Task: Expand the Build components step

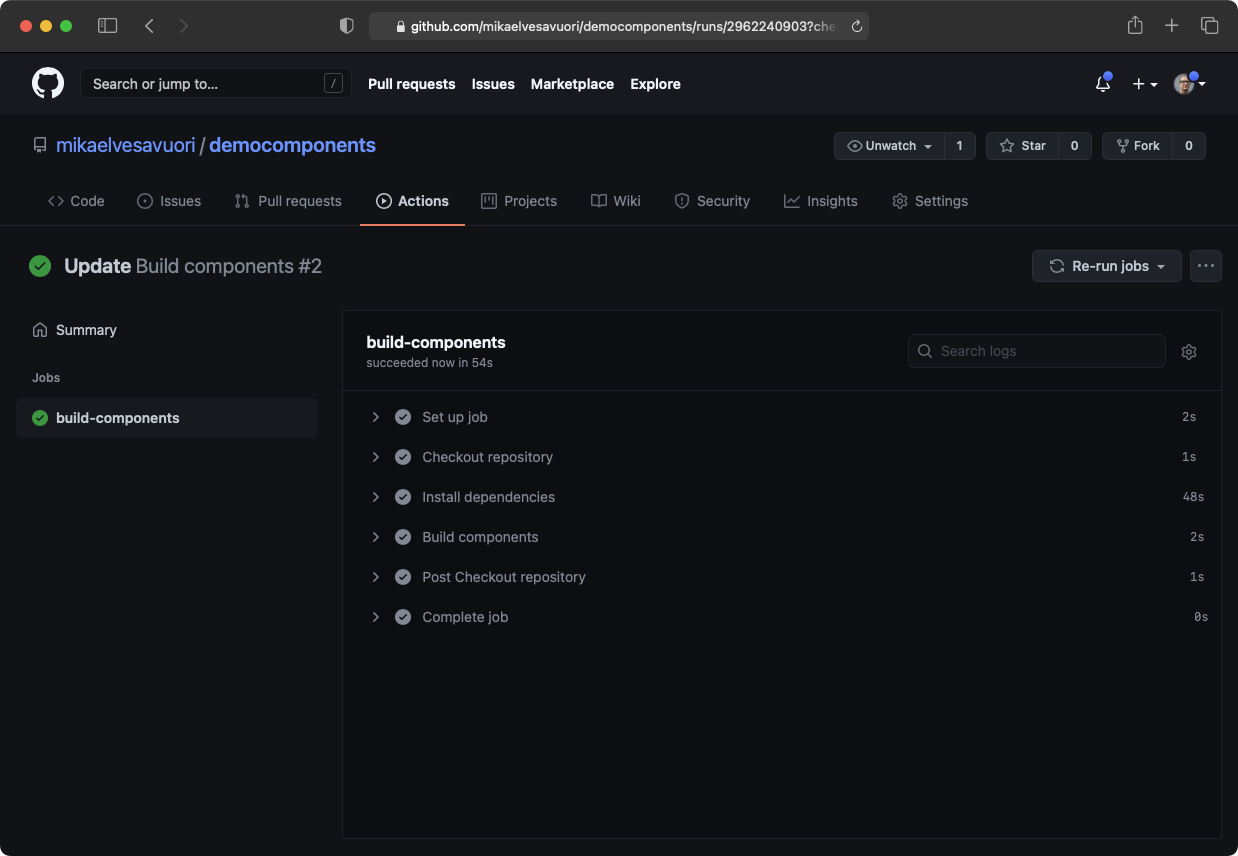Action: click(x=376, y=537)
